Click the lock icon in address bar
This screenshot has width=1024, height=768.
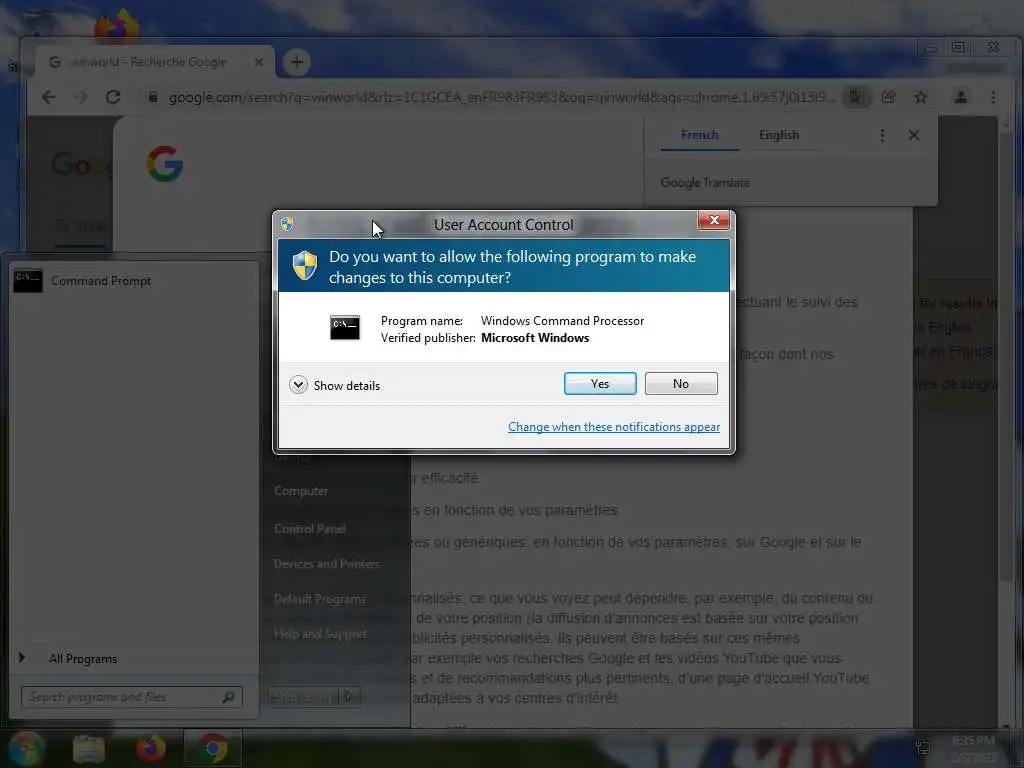(x=153, y=97)
